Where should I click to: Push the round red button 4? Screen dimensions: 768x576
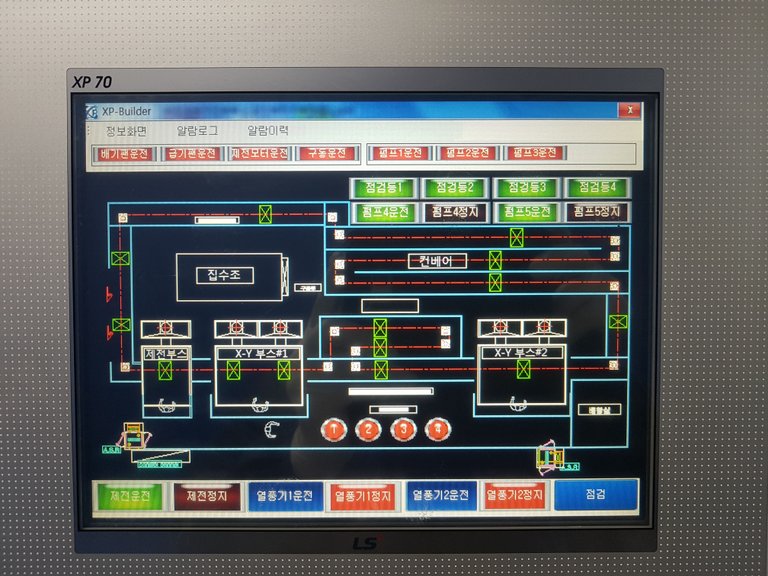[x=438, y=430]
